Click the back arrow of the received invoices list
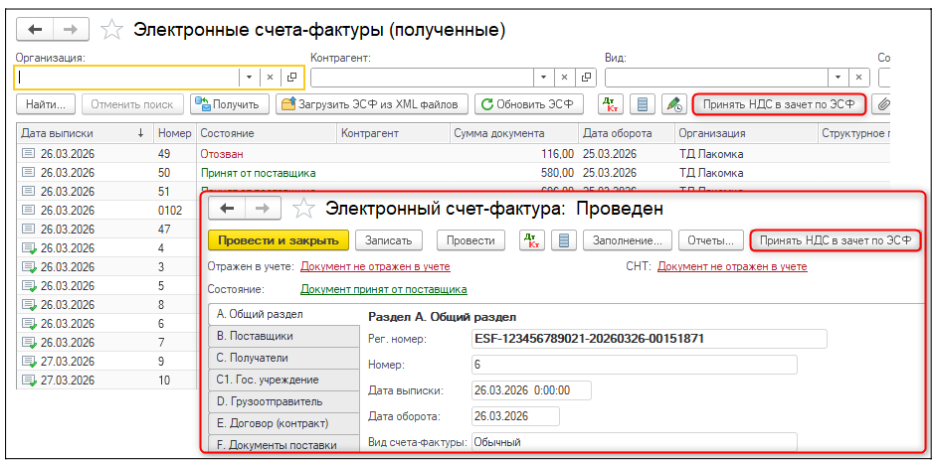Screen dimensions: 941x467 tap(35, 30)
